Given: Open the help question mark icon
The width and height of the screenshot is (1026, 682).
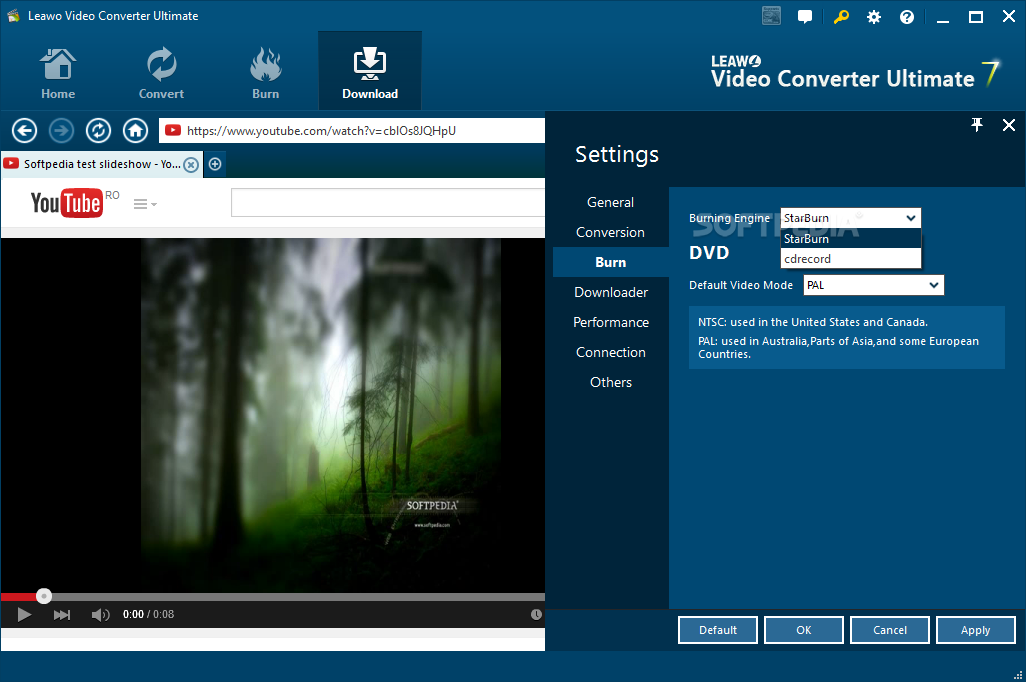Looking at the screenshot, I should (x=907, y=17).
